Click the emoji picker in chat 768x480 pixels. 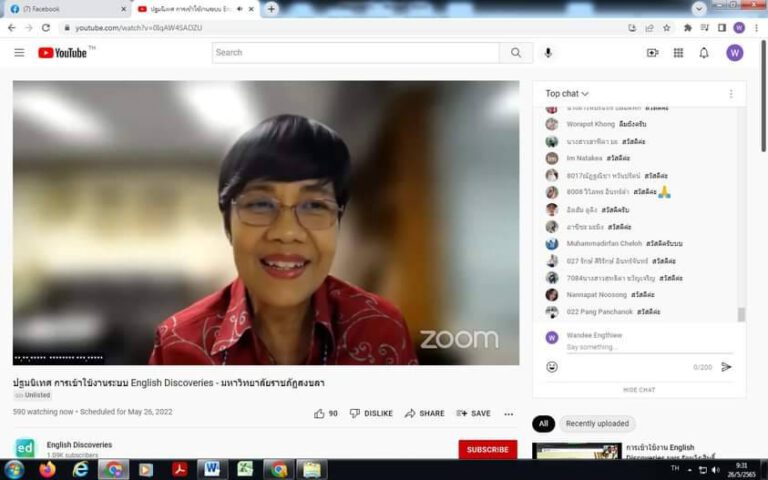pyautogui.click(x=552, y=367)
